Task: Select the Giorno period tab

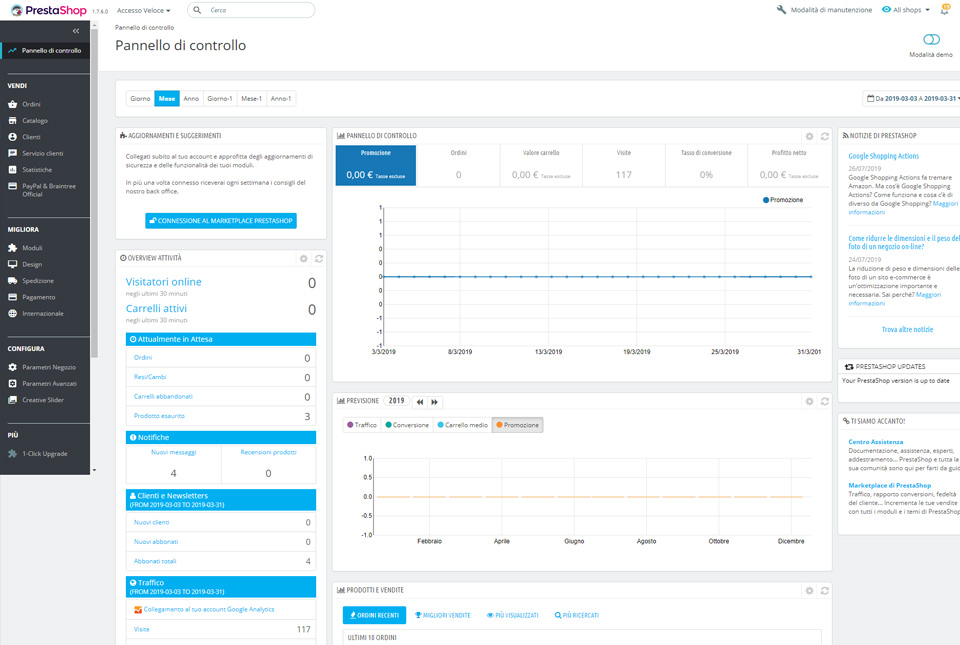Action: (140, 99)
